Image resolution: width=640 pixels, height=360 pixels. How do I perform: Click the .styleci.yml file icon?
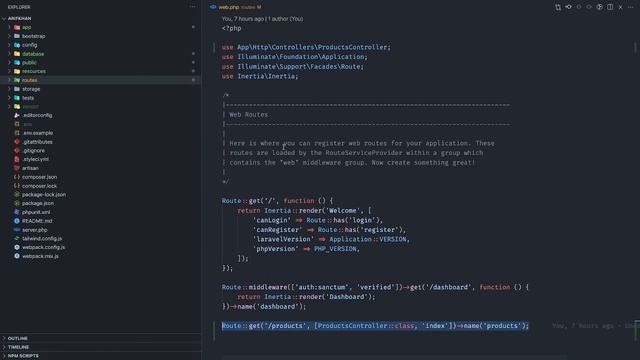tap(17, 159)
